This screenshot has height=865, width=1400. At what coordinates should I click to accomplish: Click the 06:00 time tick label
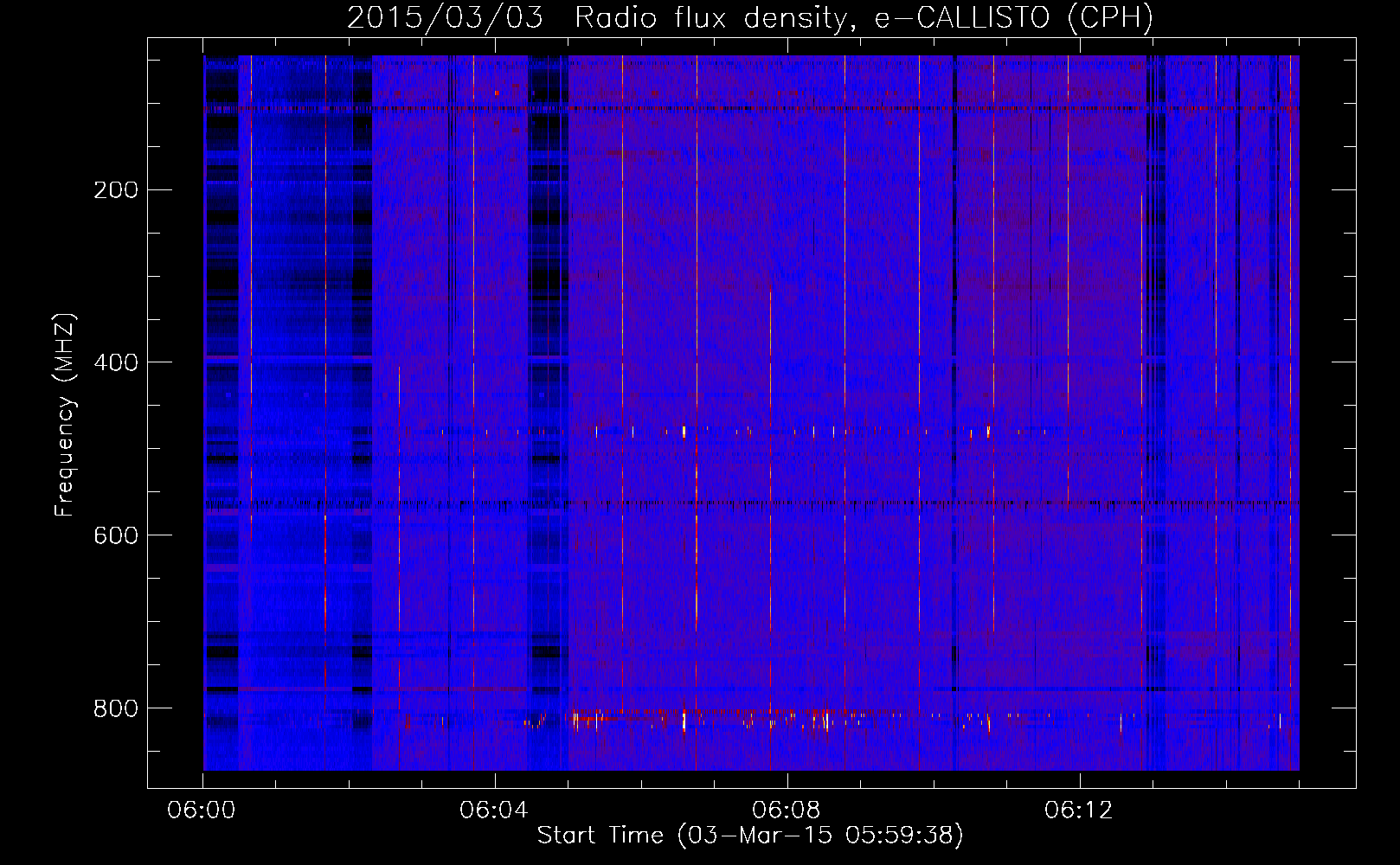coord(202,811)
